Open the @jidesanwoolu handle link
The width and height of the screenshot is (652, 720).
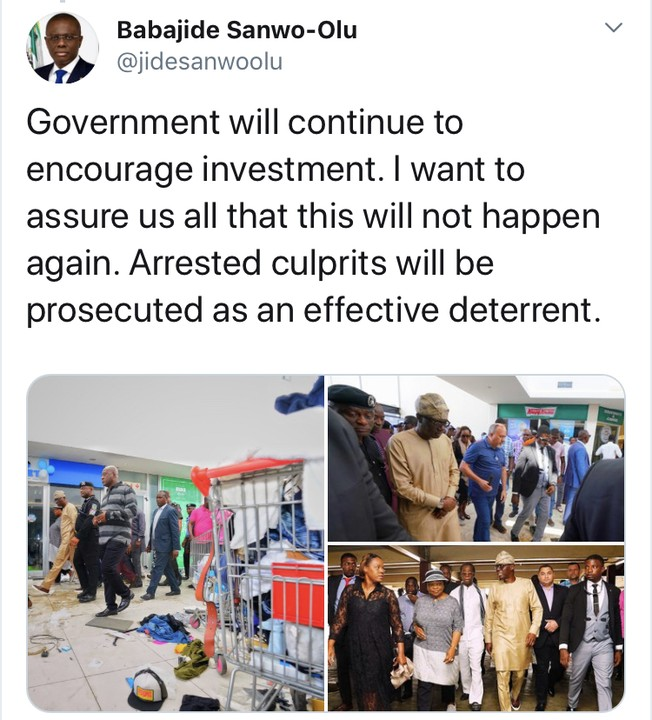tap(200, 62)
